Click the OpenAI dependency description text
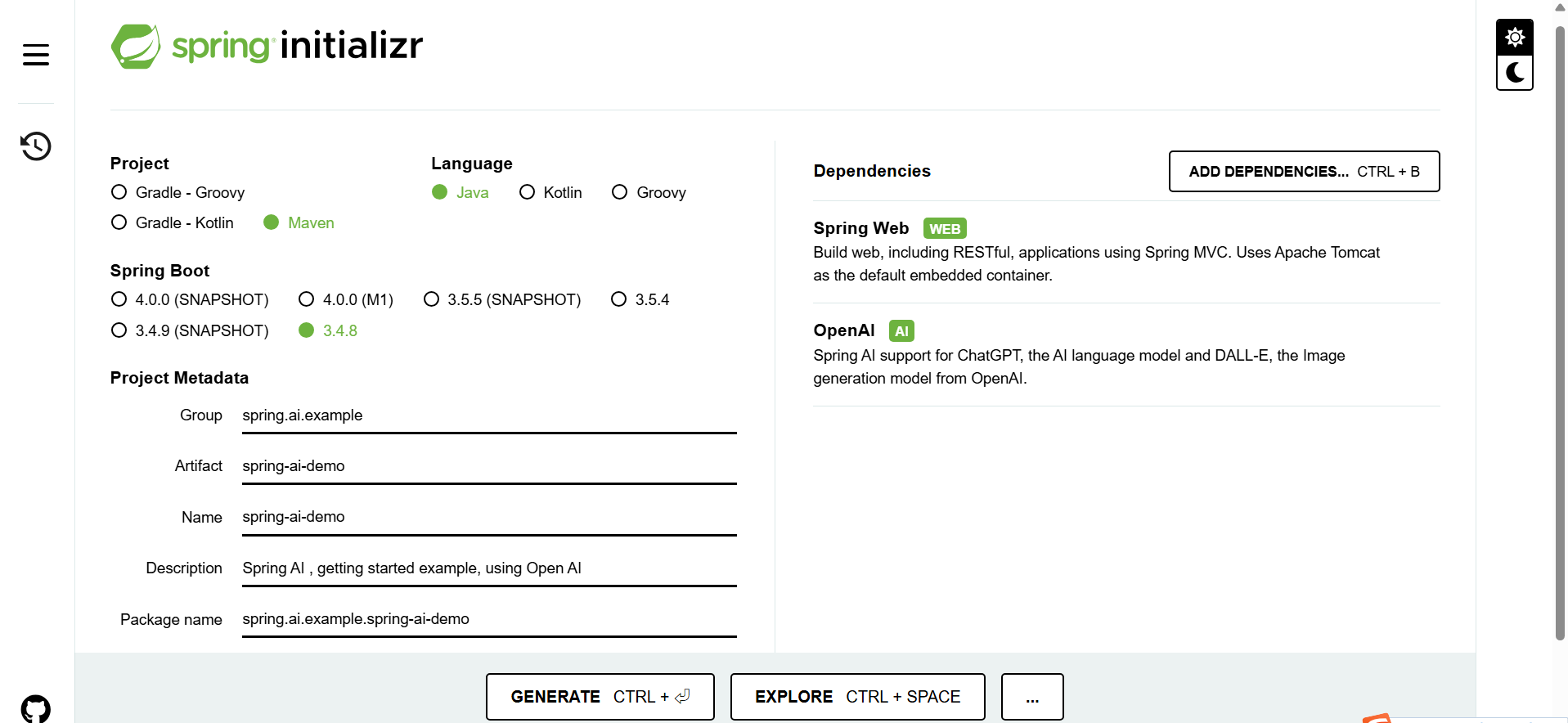This screenshot has width=1568, height=723. 1079,367
